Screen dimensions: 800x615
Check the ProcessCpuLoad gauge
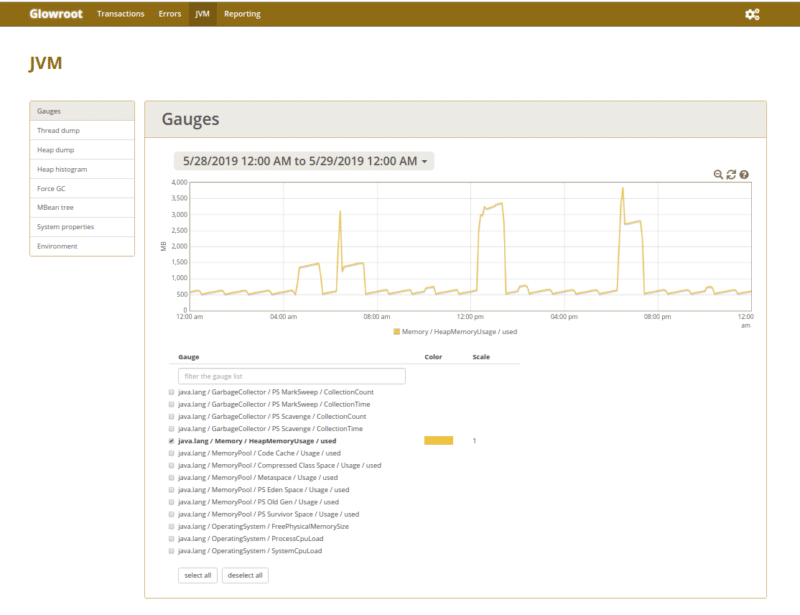(170, 538)
